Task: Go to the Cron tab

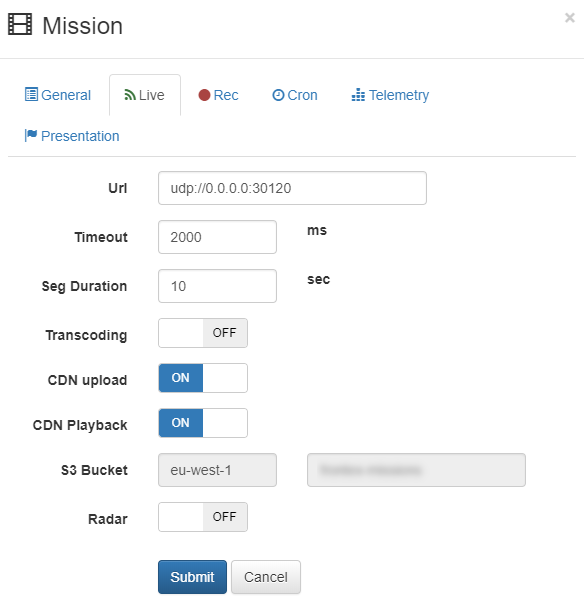Action: pos(295,95)
